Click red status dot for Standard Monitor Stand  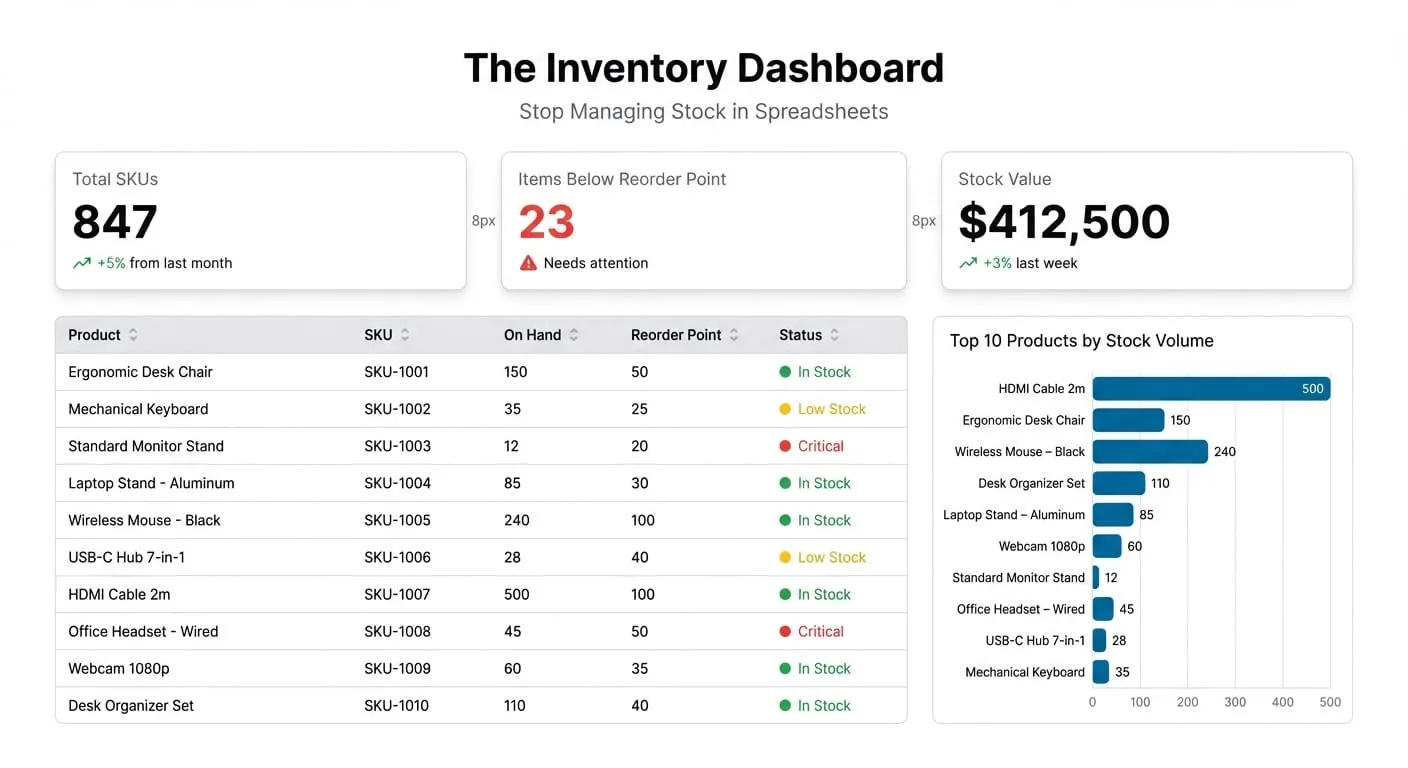point(785,446)
